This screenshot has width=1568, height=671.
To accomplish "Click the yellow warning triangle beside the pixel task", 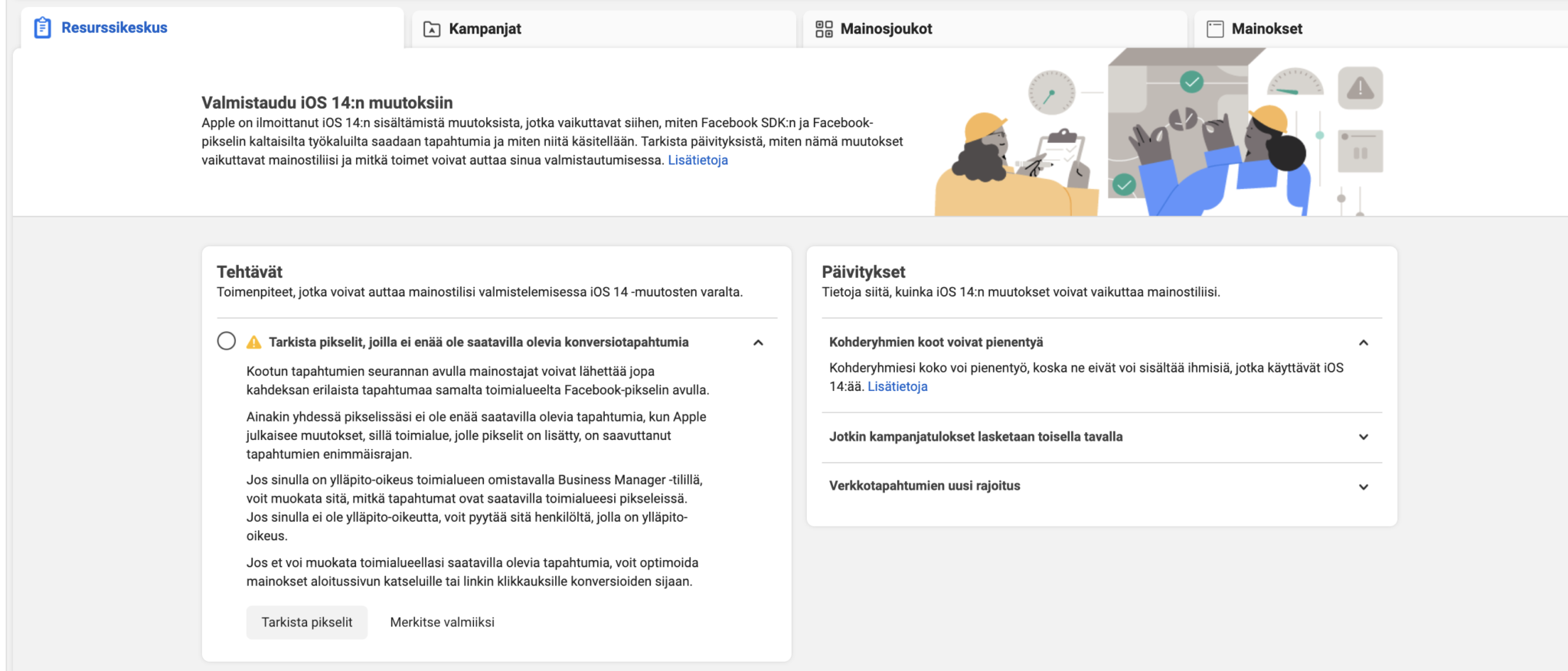I will (253, 343).
